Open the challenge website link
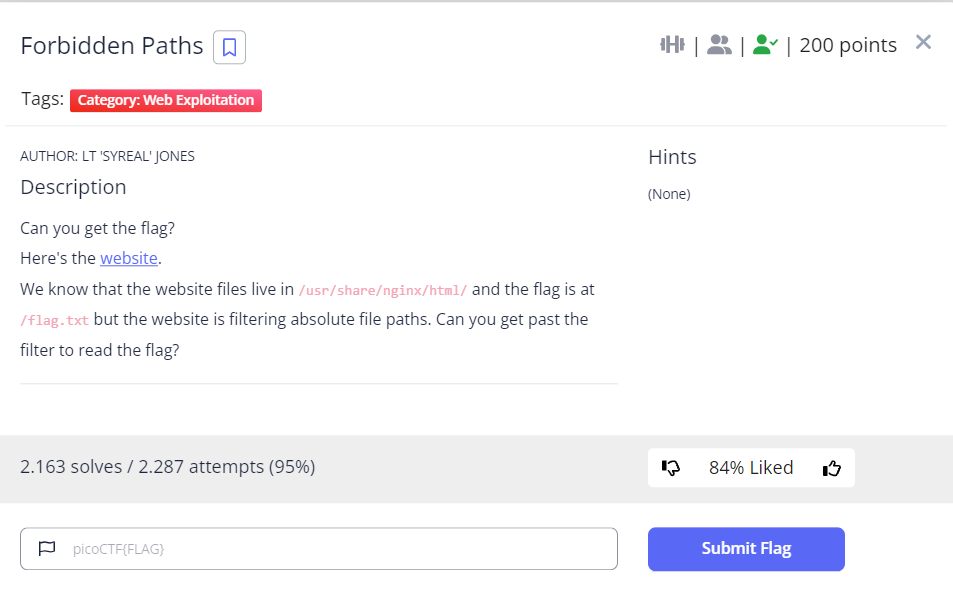 click(129, 258)
